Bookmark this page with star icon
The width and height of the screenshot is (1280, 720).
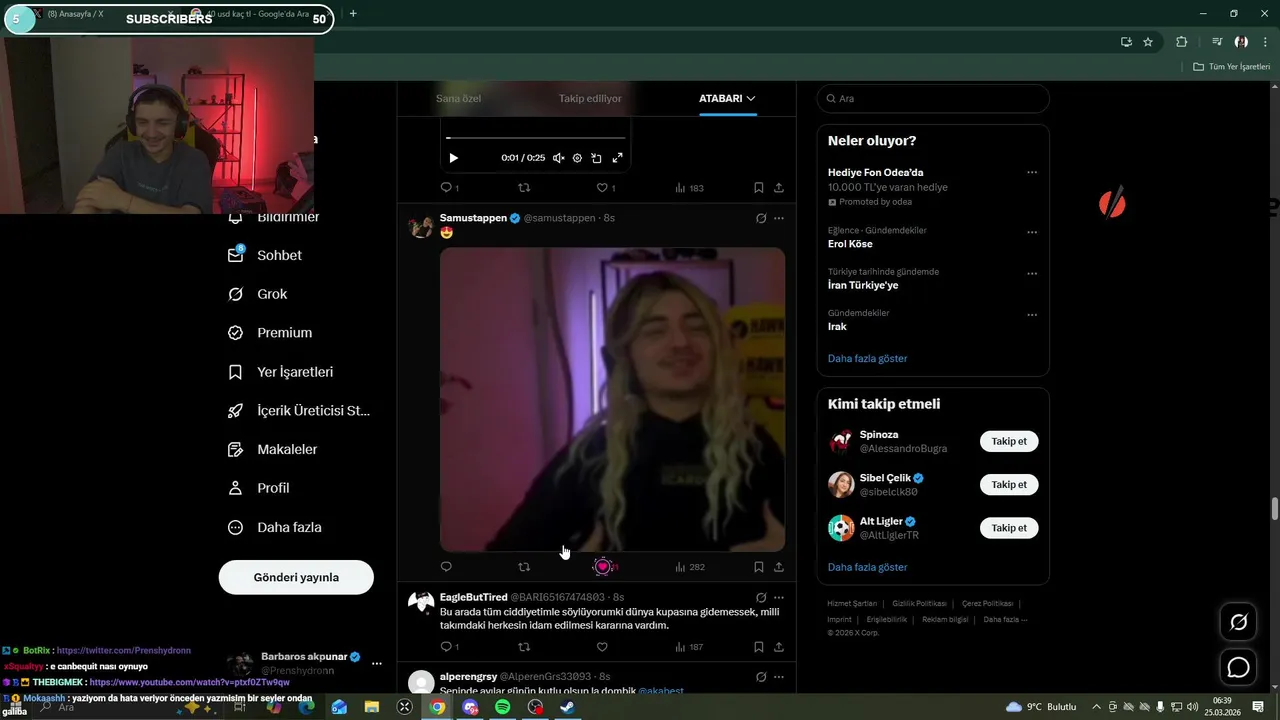coord(1148,42)
